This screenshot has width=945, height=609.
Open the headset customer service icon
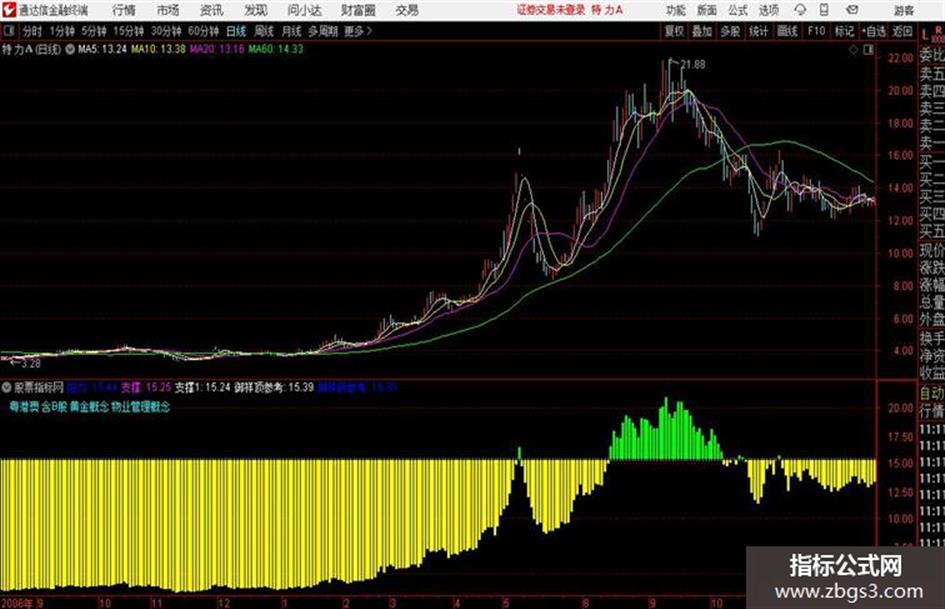tap(800, 10)
